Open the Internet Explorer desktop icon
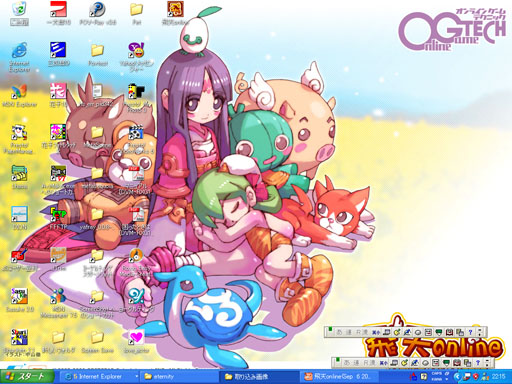Viewport: 512px width, 384px height. coord(19,57)
